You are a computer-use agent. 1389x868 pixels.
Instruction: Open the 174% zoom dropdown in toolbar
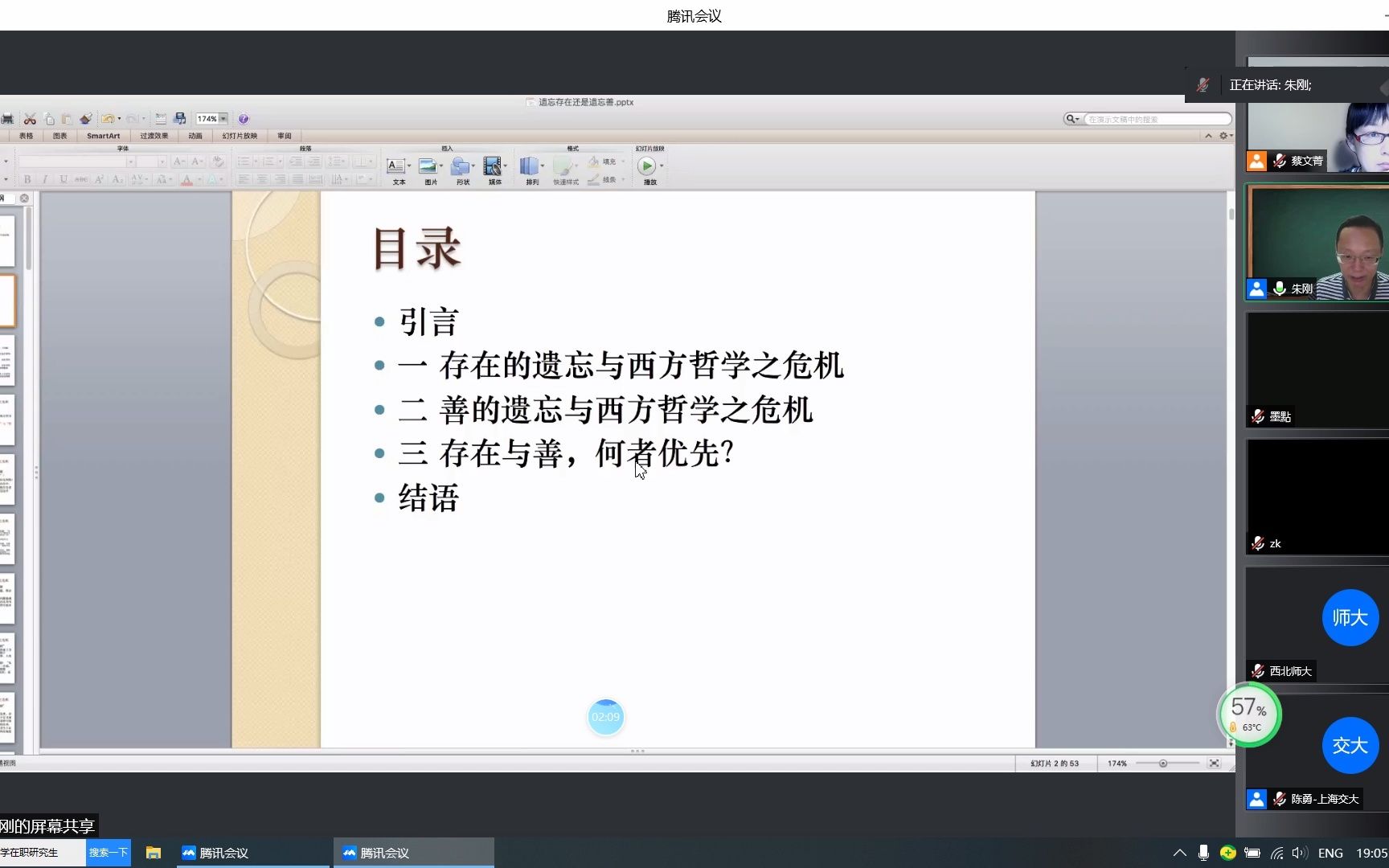pos(223,119)
